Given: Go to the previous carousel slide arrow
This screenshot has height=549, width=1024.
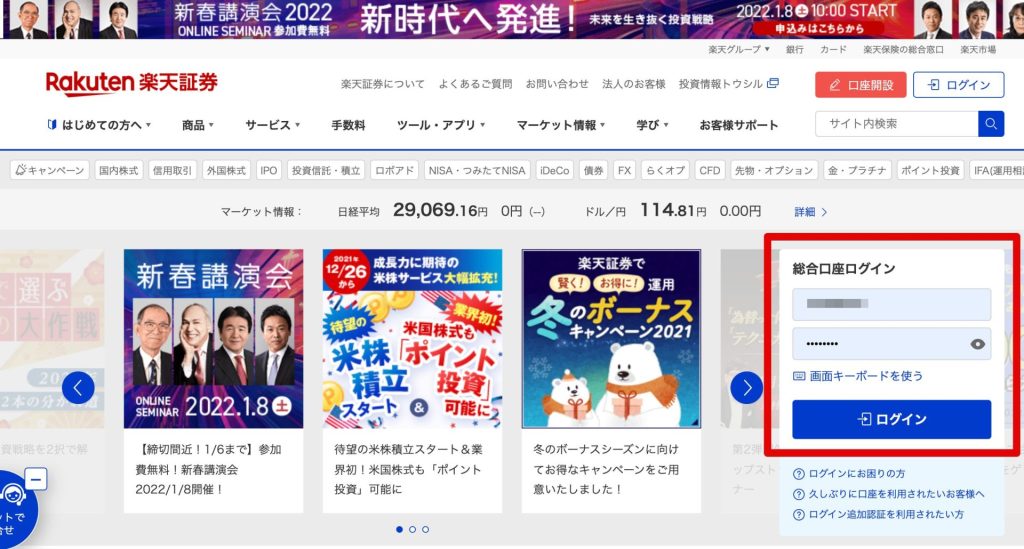Looking at the screenshot, I should (x=78, y=388).
